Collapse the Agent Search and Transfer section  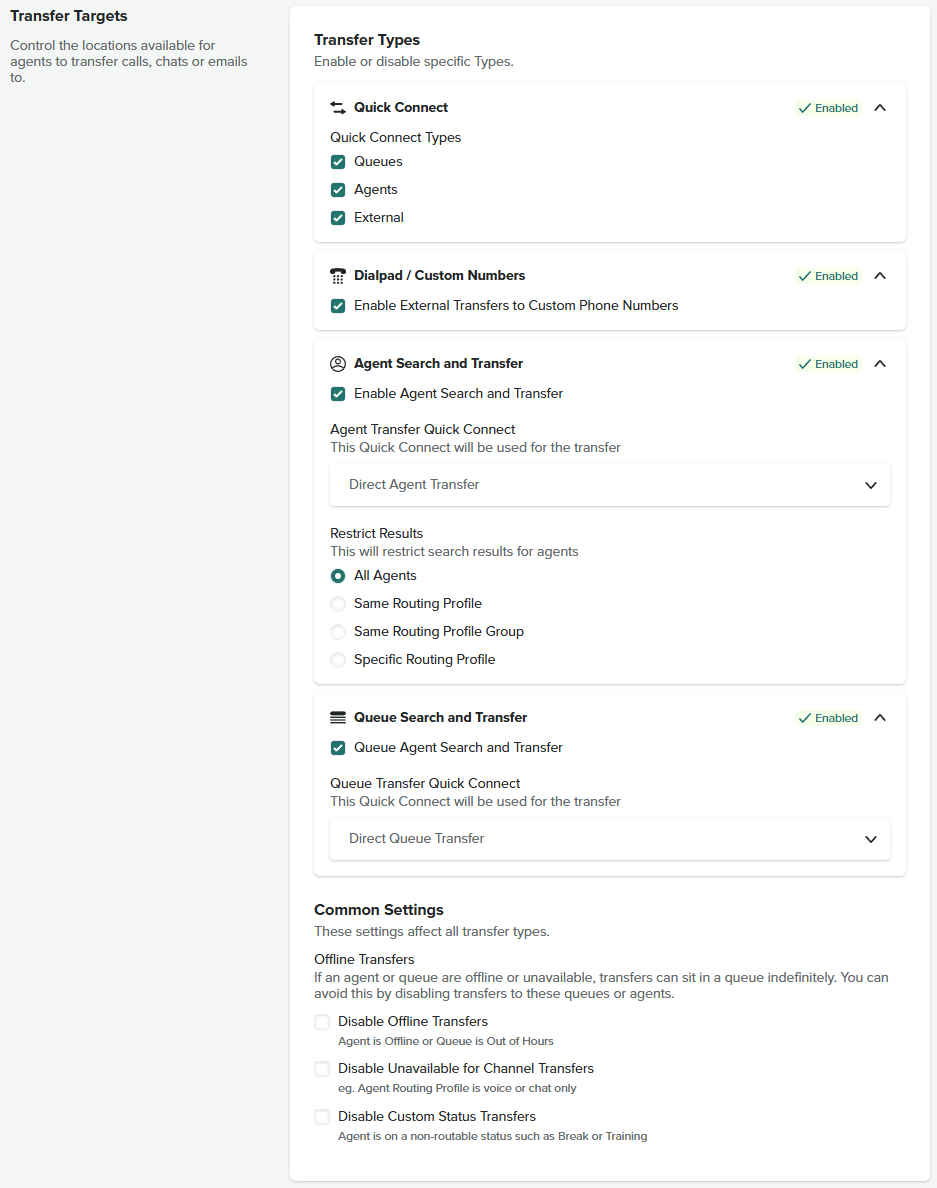pyautogui.click(x=880, y=364)
